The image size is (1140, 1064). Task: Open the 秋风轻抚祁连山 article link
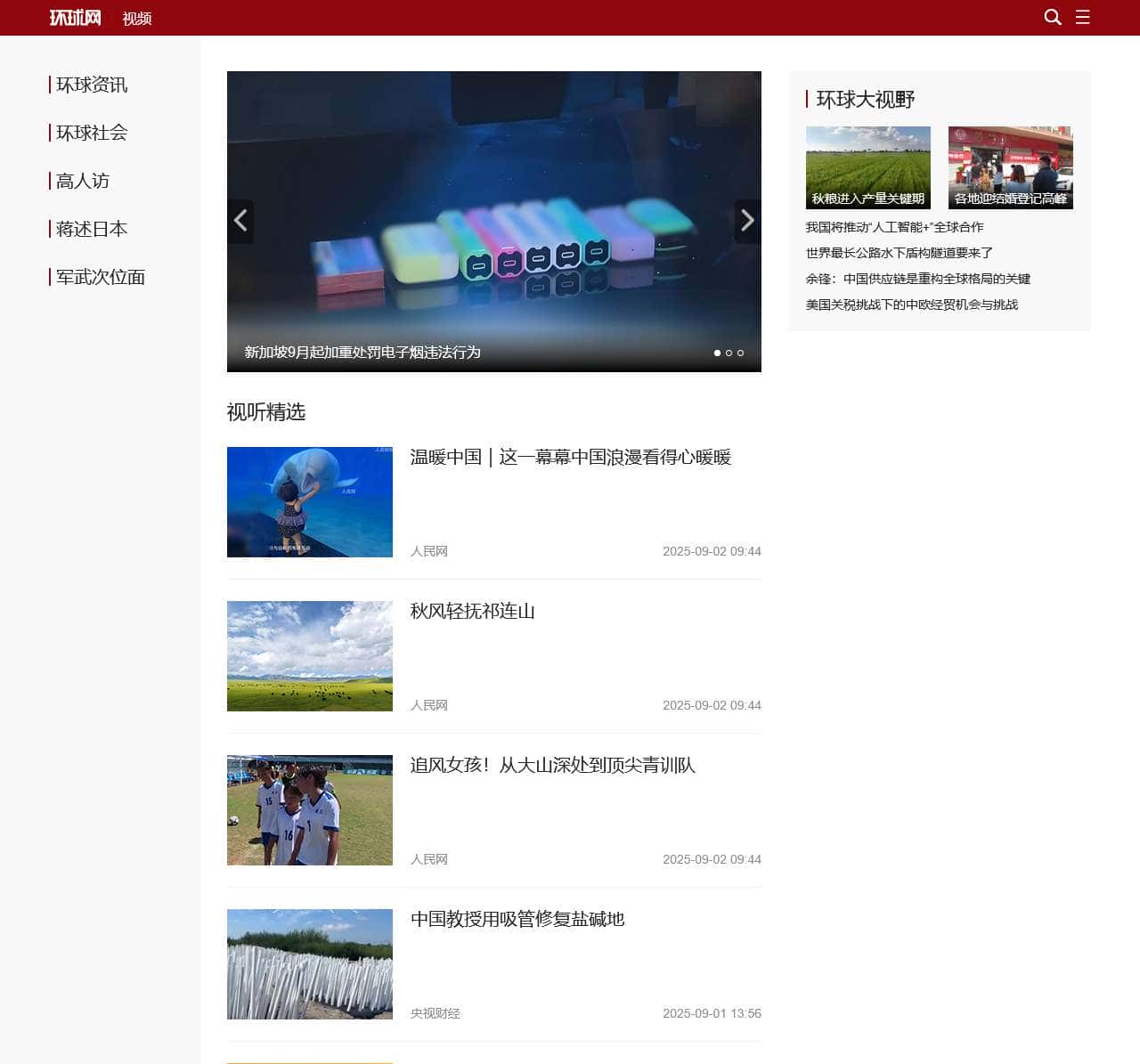[x=472, y=611]
